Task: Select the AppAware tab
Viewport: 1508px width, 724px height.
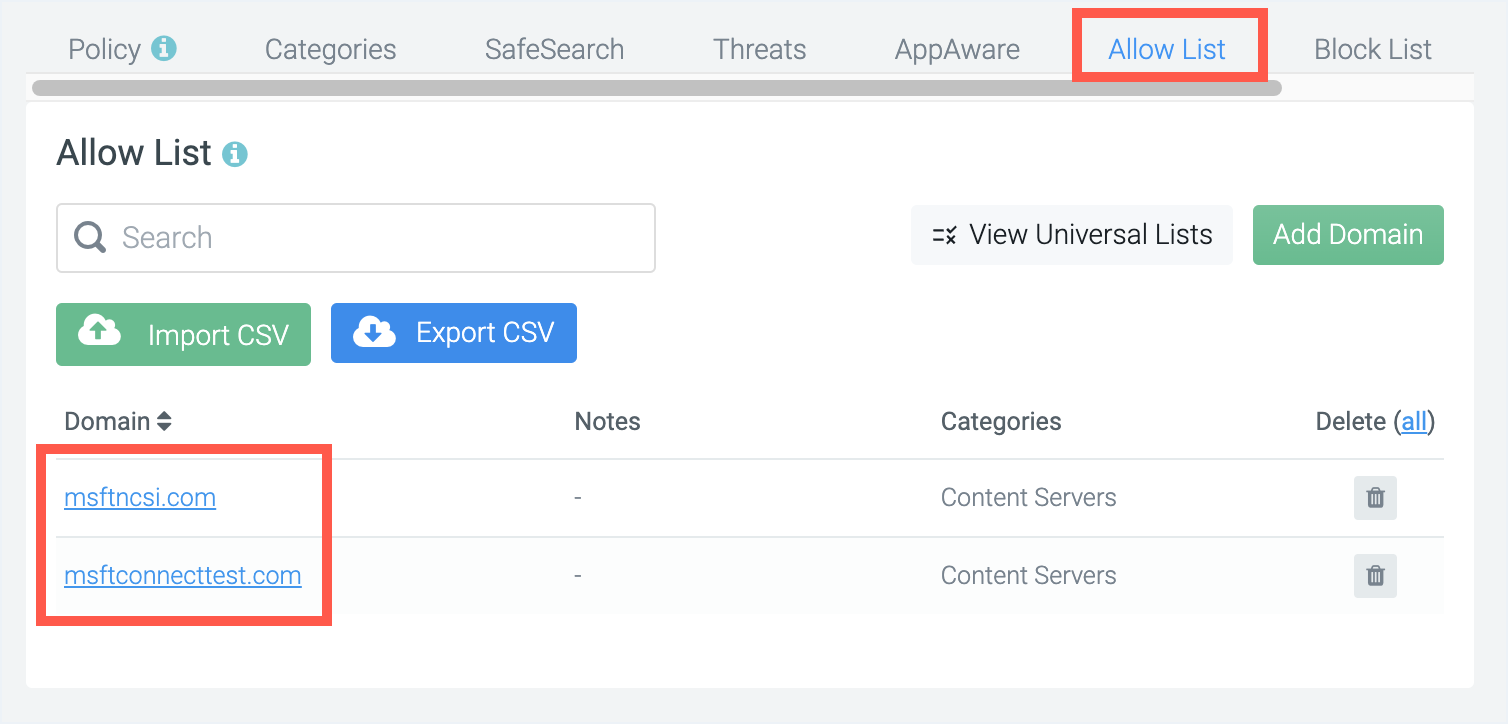Action: click(x=957, y=49)
